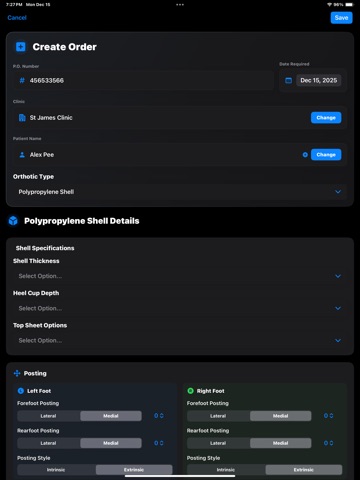Viewport: 360px width, 480px height.
Task: Adjust Right Foot Rearfoot Posting degree stepper
Action: [x=329, y=443]
